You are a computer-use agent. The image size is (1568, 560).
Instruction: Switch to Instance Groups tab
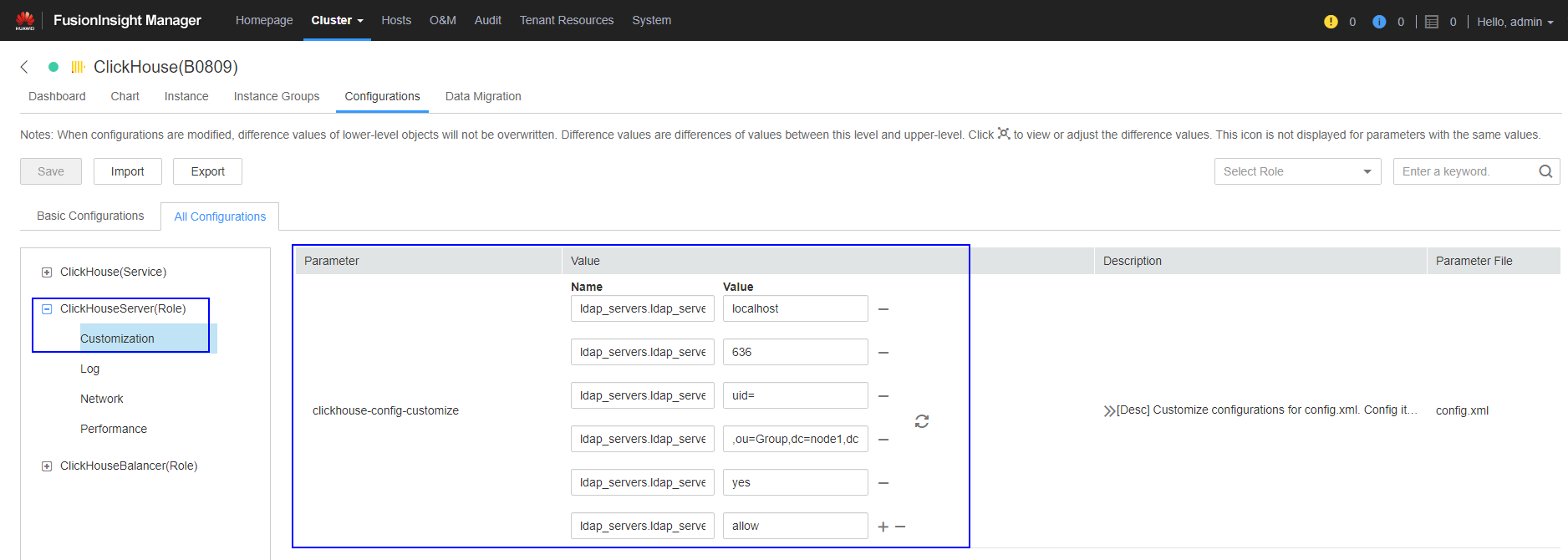(277, 96)
